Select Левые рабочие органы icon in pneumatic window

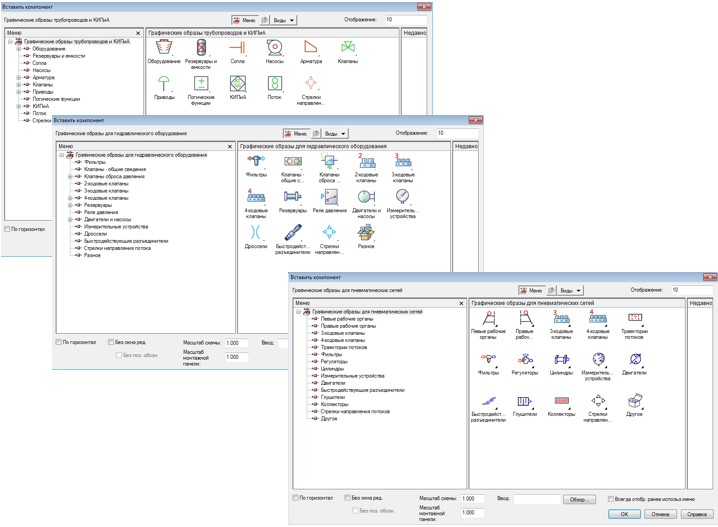[489, 318]
